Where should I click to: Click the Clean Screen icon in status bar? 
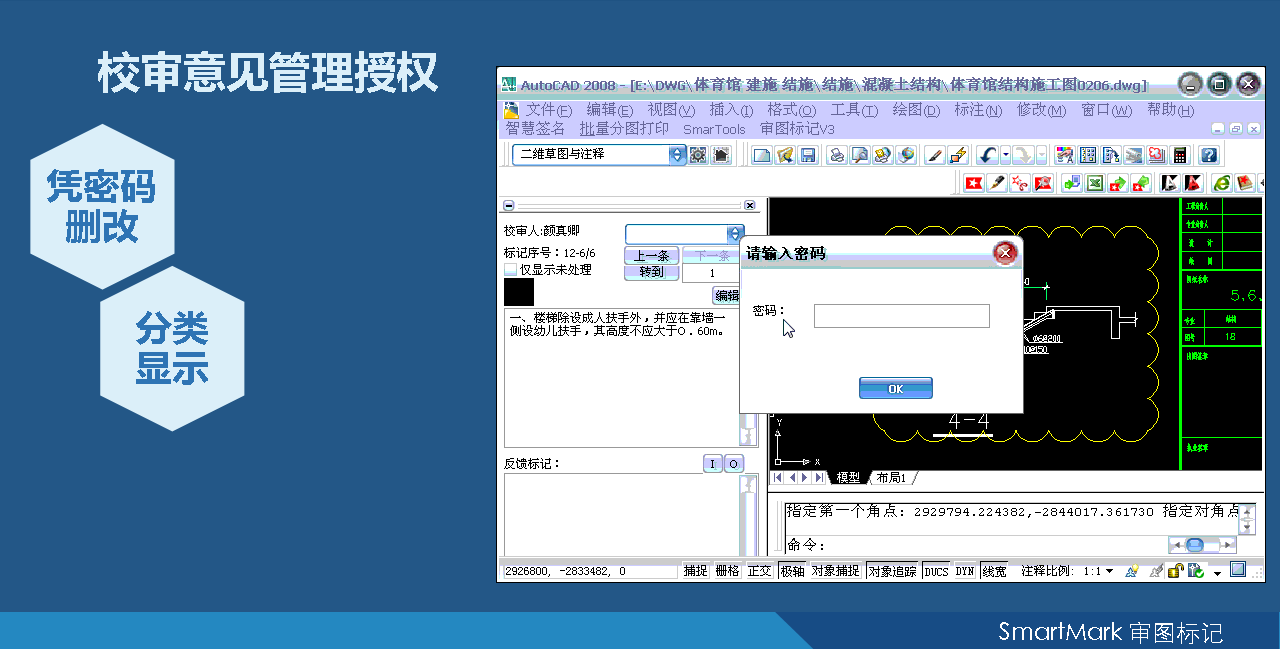pyautogui.click(x=1237, y=570)
